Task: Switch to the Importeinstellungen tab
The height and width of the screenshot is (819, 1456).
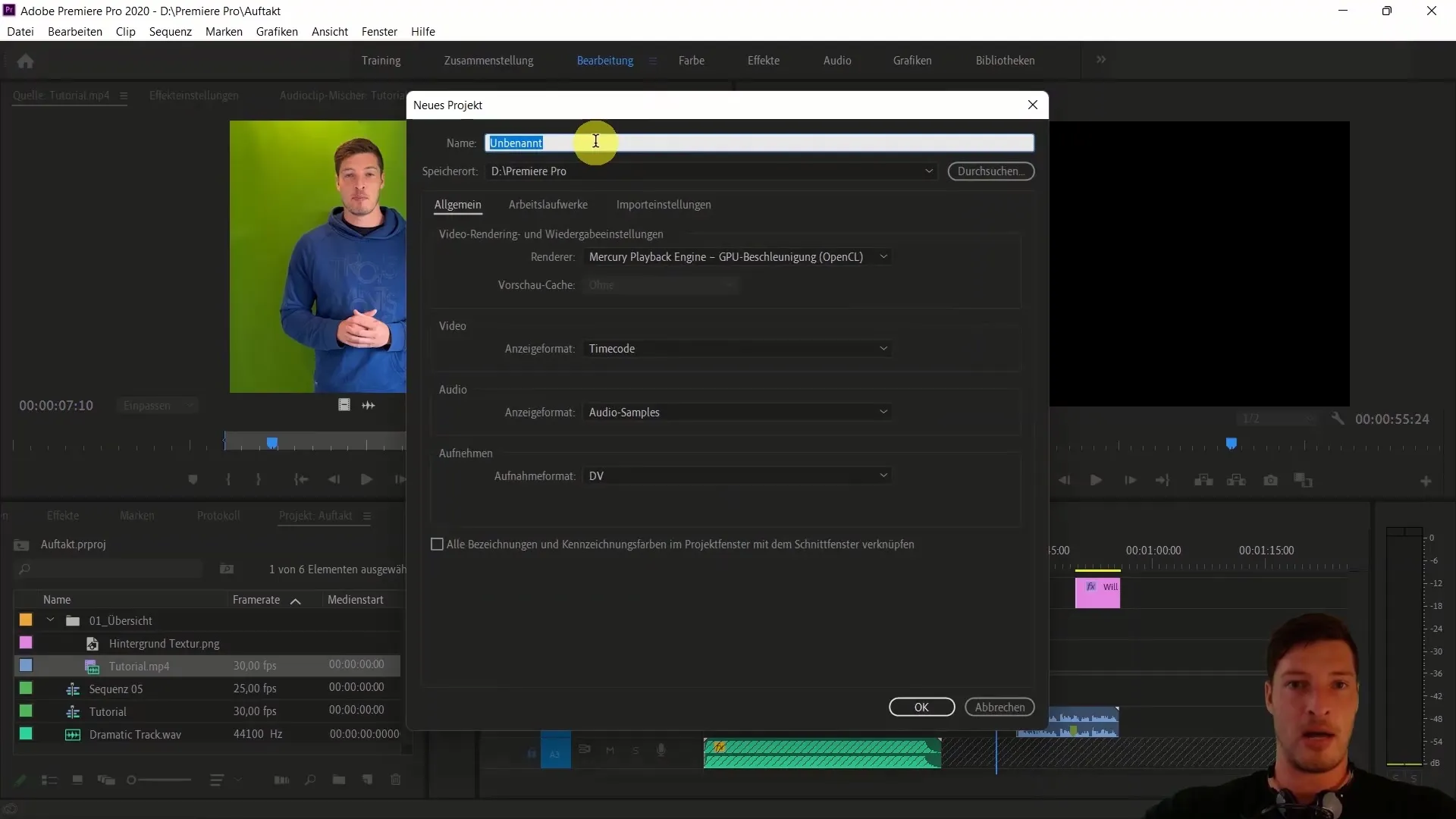Action: [664, 205]
